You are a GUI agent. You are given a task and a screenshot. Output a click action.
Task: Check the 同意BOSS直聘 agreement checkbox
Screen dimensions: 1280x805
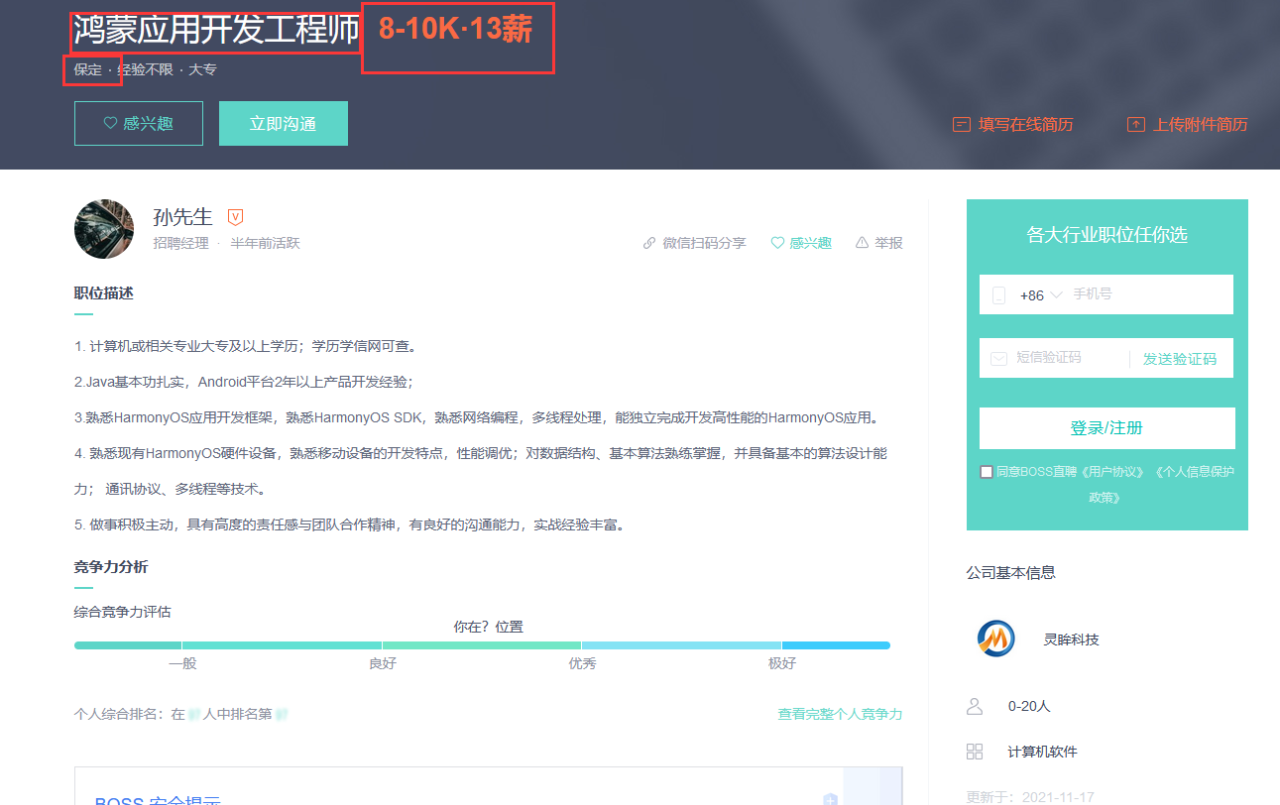click(x=987, y=472)
